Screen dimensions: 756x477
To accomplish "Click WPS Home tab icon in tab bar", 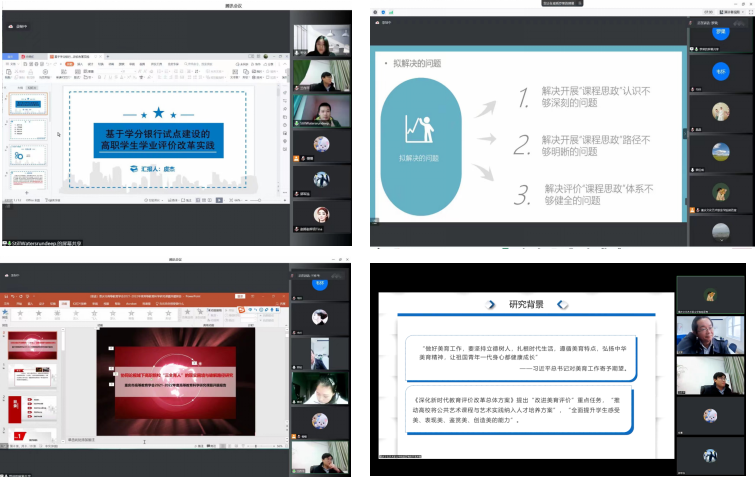I will 10,56.
